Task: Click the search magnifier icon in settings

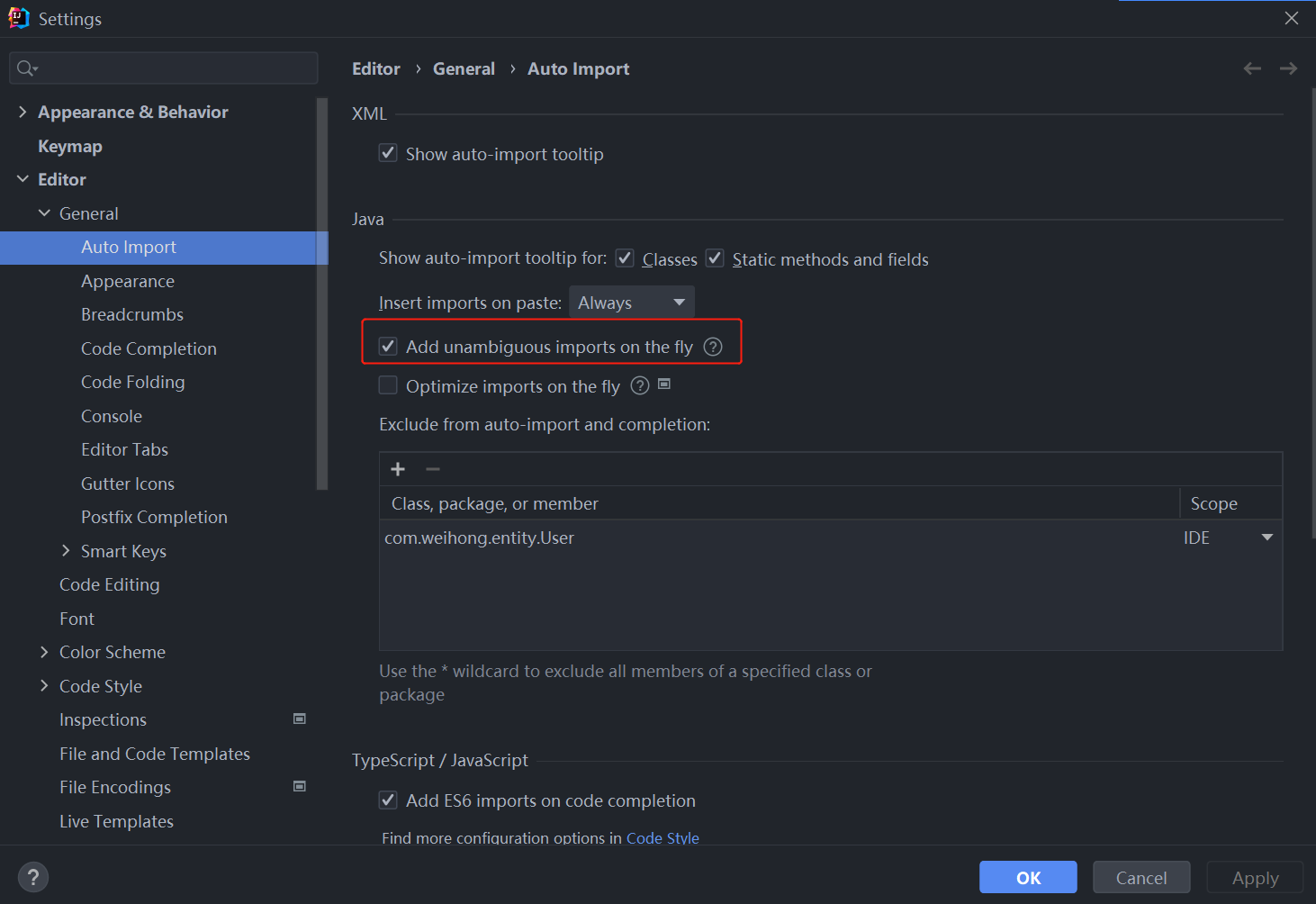Action: point(27,68)
